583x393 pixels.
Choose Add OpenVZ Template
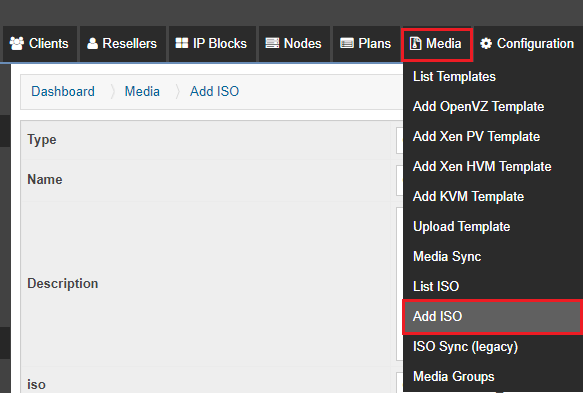coord(478,107)
